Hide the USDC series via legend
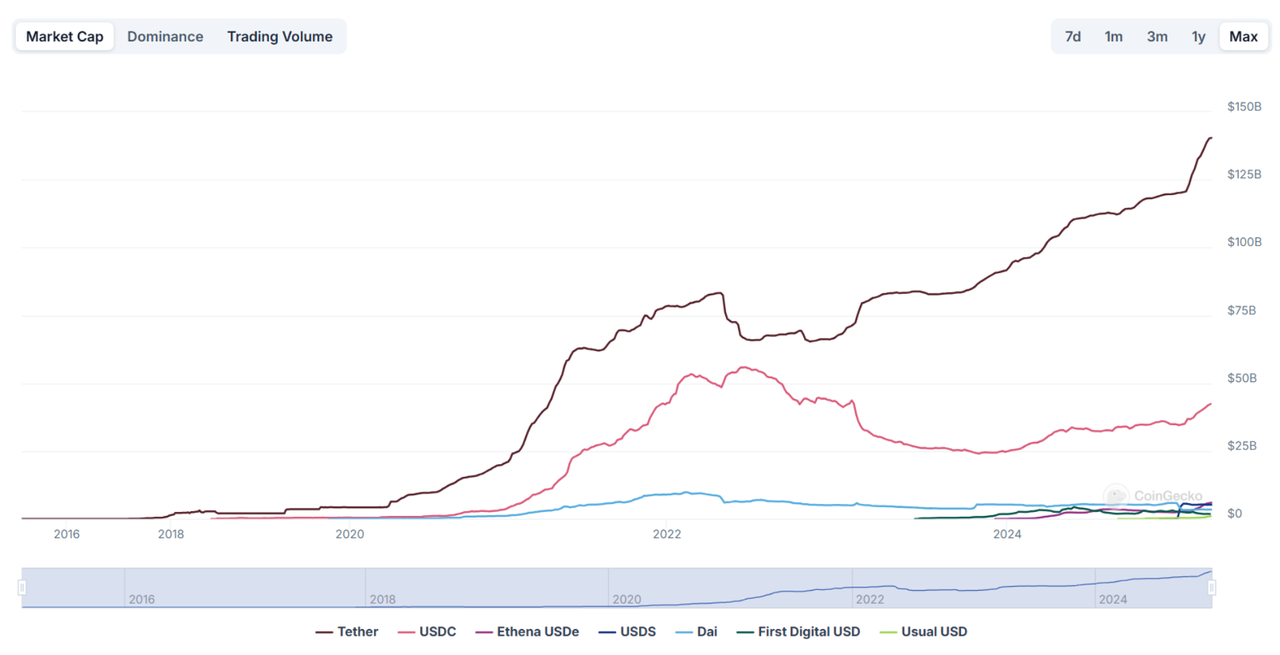The height and width of the screenshot is (655, 1280). click(x=427, y=632)
